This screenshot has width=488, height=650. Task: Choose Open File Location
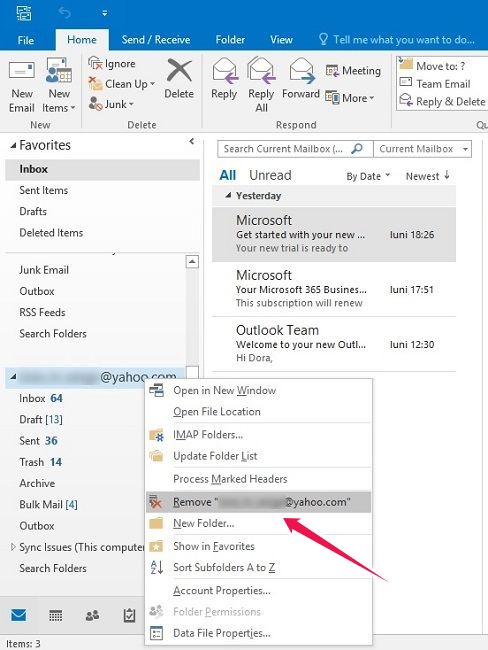click(258, 412)
